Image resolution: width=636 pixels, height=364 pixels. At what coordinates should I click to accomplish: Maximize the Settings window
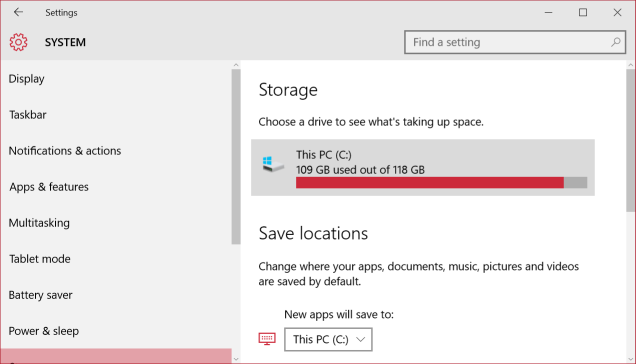[x=583, y=13]
